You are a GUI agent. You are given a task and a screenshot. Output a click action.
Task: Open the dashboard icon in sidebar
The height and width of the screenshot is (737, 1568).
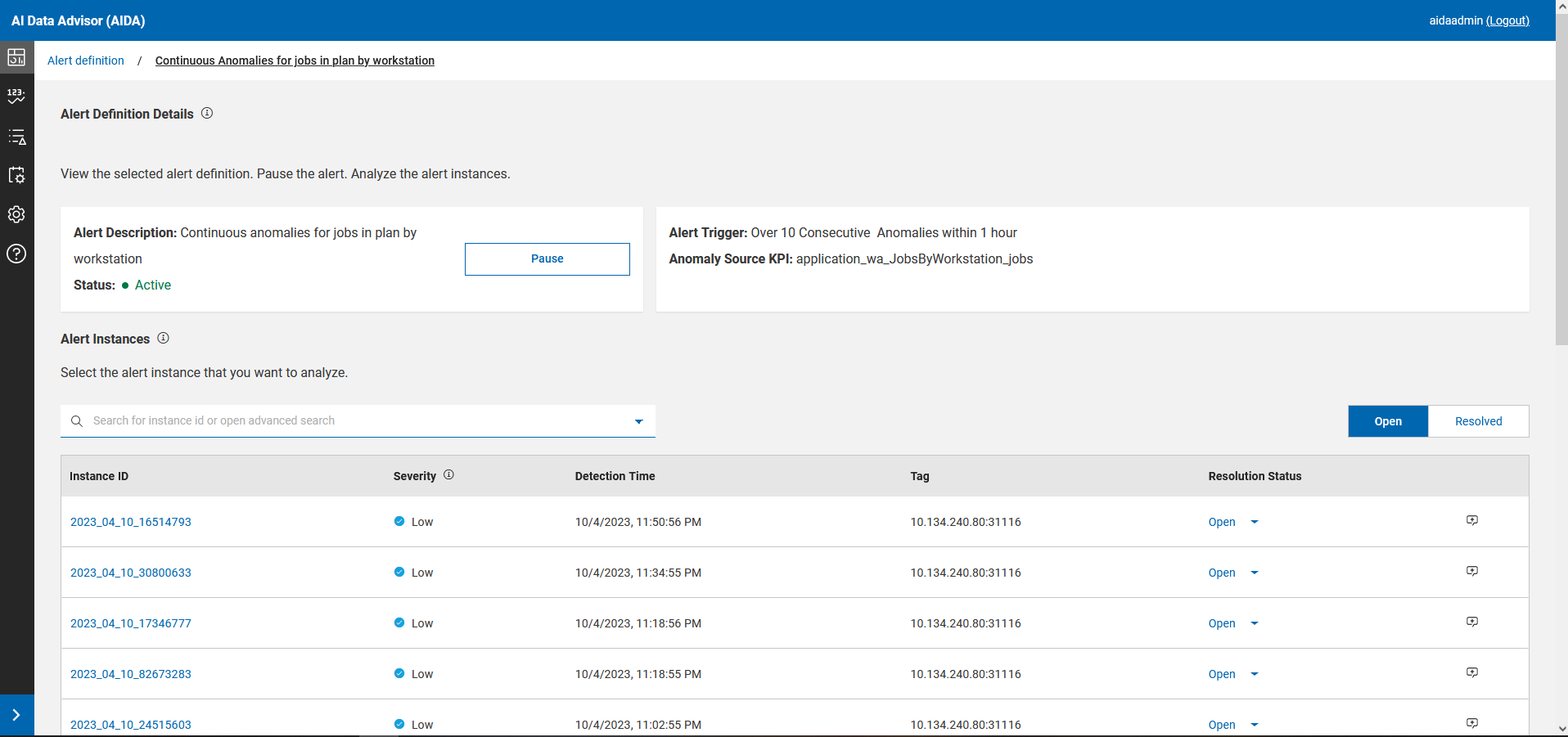pyautogui.click(x=16, y=57)
